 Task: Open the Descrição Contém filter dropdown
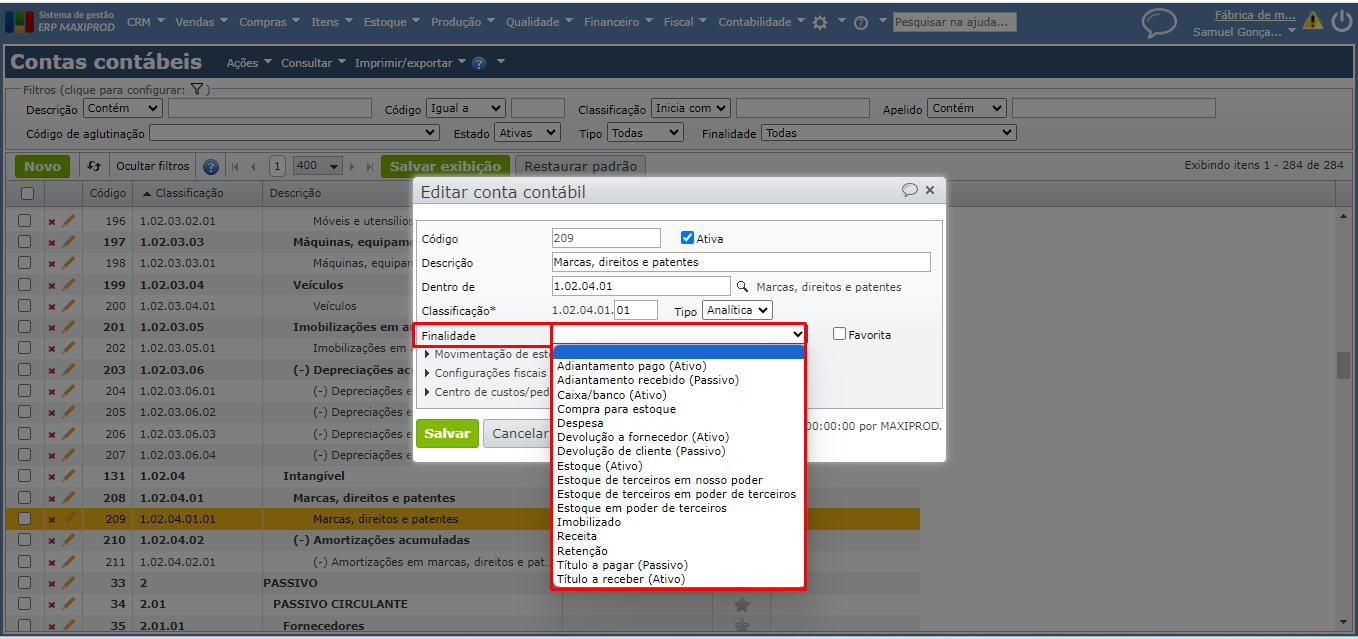tap(122, 108)
